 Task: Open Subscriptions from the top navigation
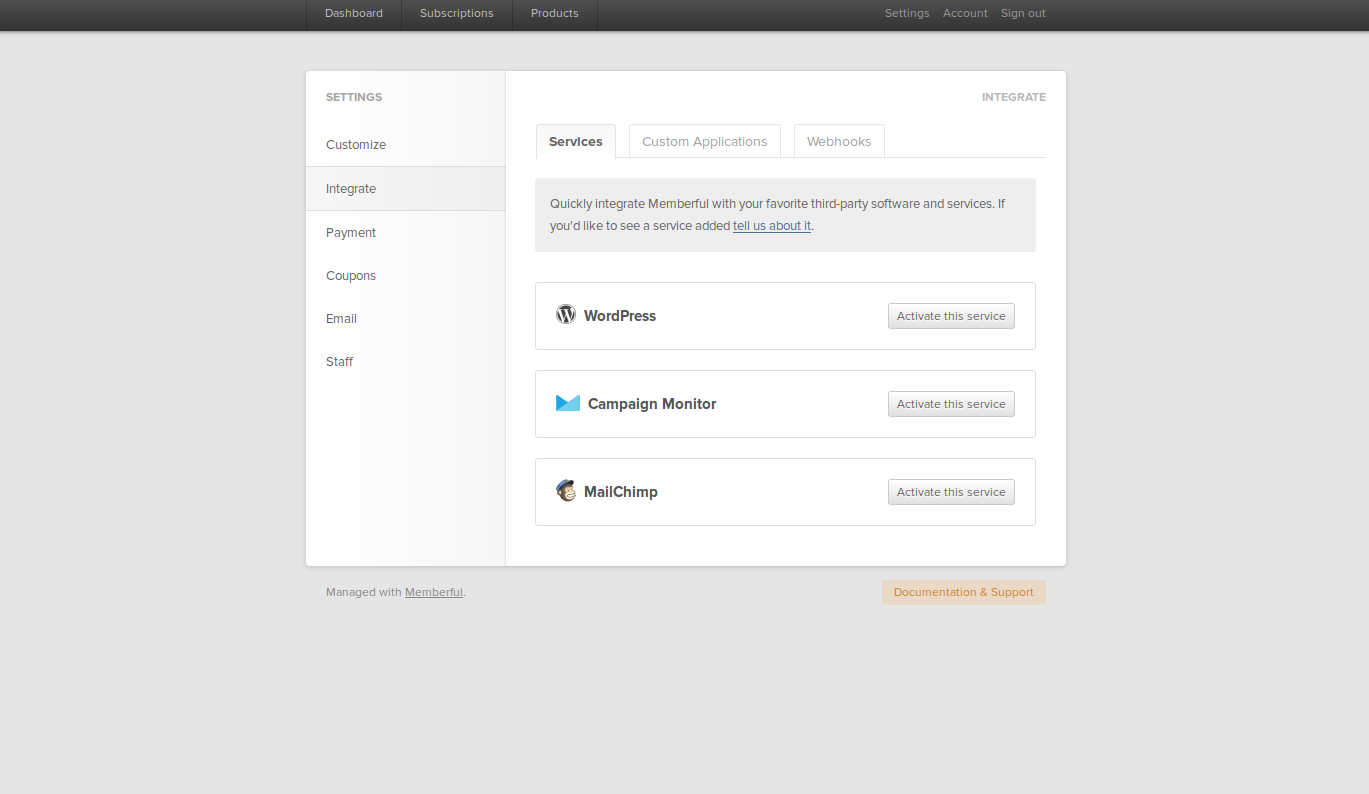coord(457,14)
